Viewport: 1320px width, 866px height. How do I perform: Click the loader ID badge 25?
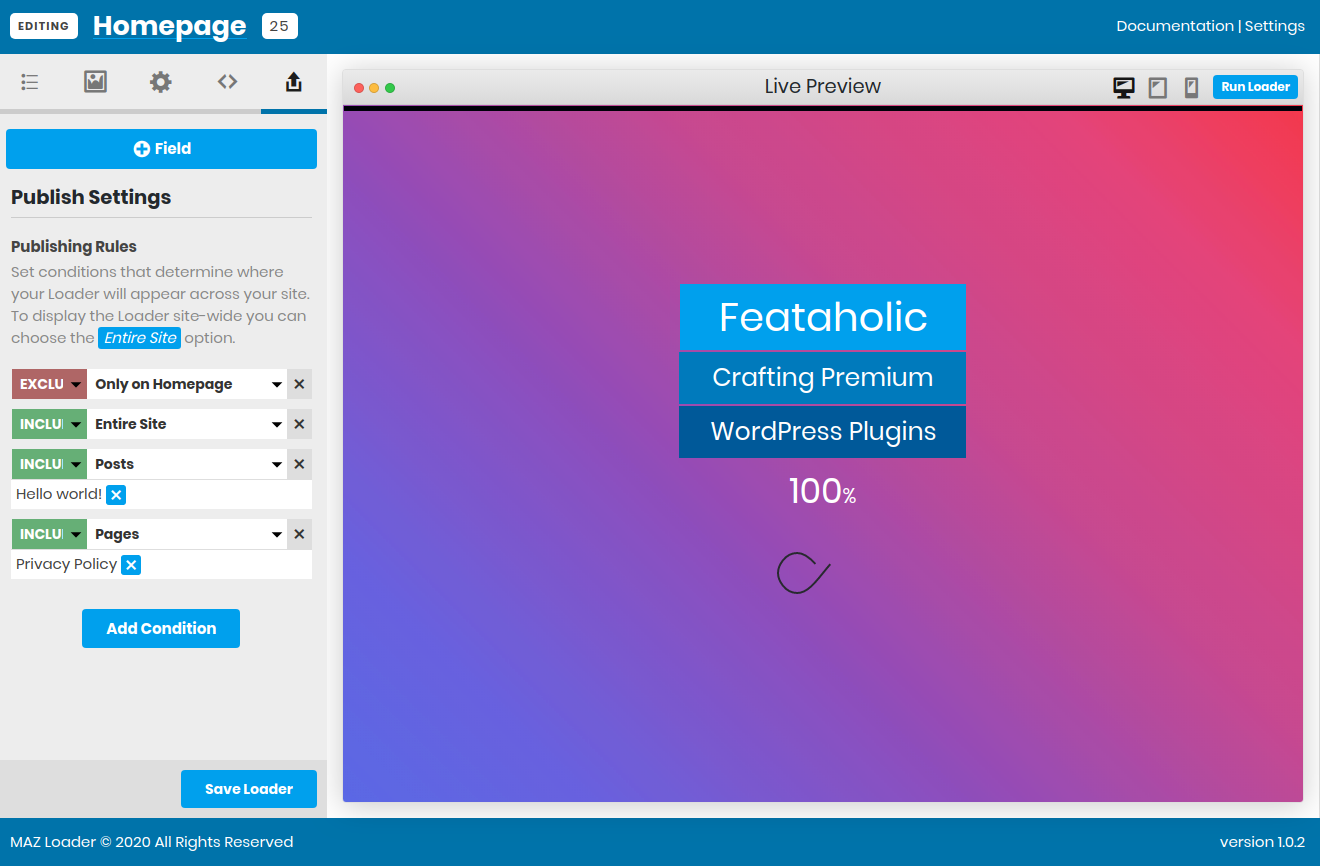(280, 26)
